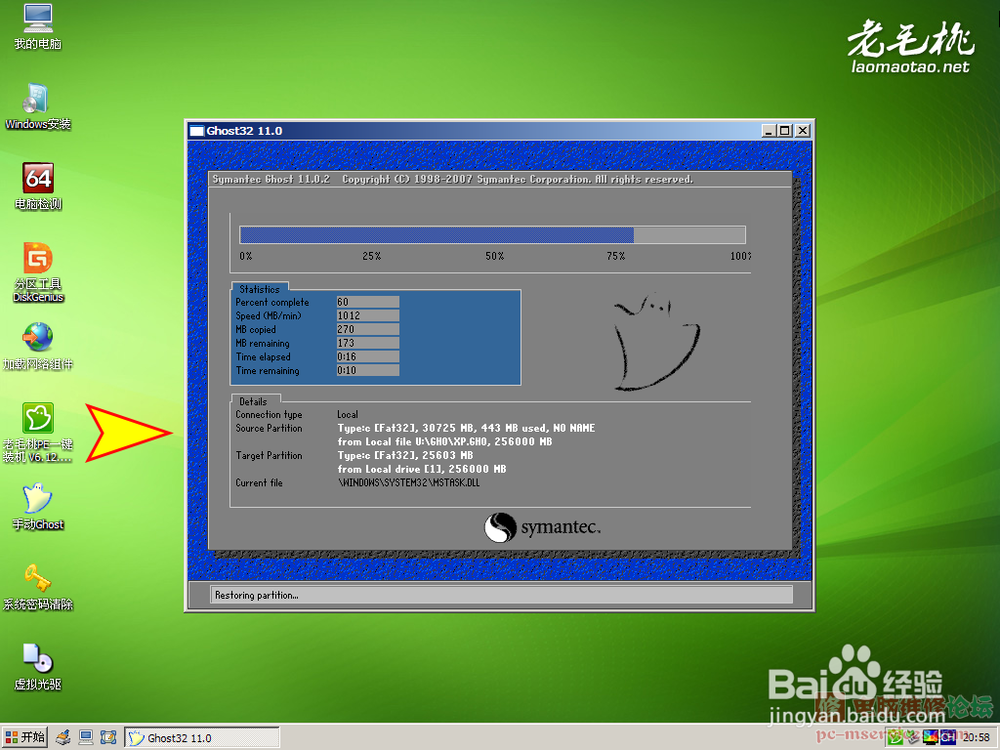Viewport: 1000px width, 750px height.
Task: Click the Ghost32 window title bar icon
Action: point(197,131)
